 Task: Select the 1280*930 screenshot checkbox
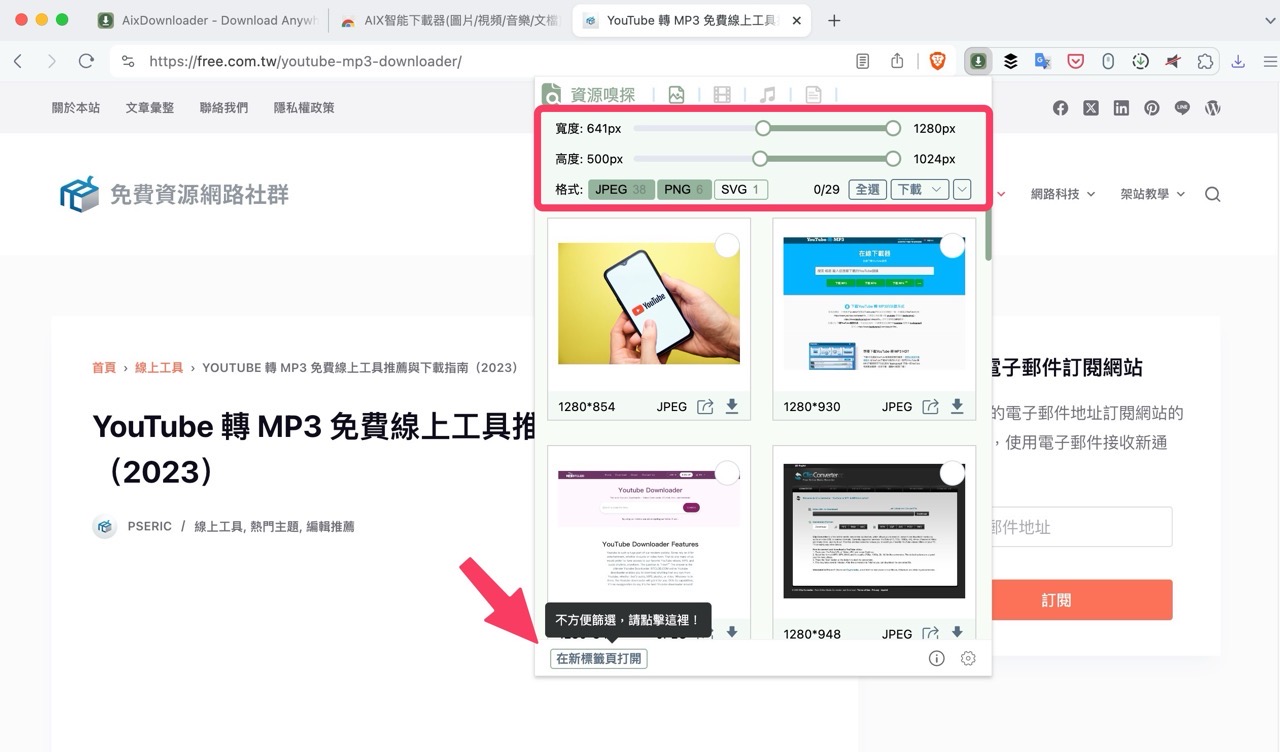click(x=952, y=246)
